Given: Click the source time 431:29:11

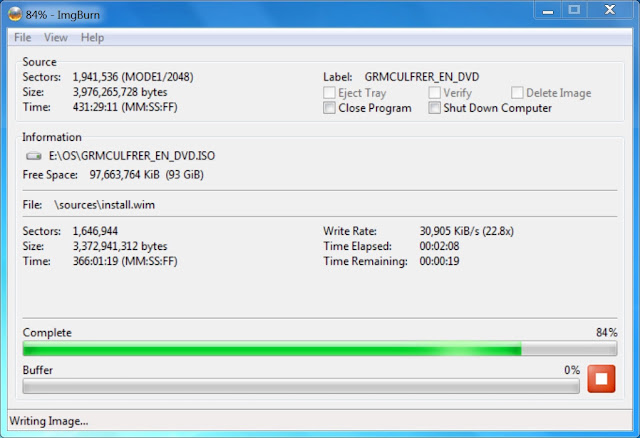Looking at the screenshot, I should pyautogui.click(x=125, y=107).
